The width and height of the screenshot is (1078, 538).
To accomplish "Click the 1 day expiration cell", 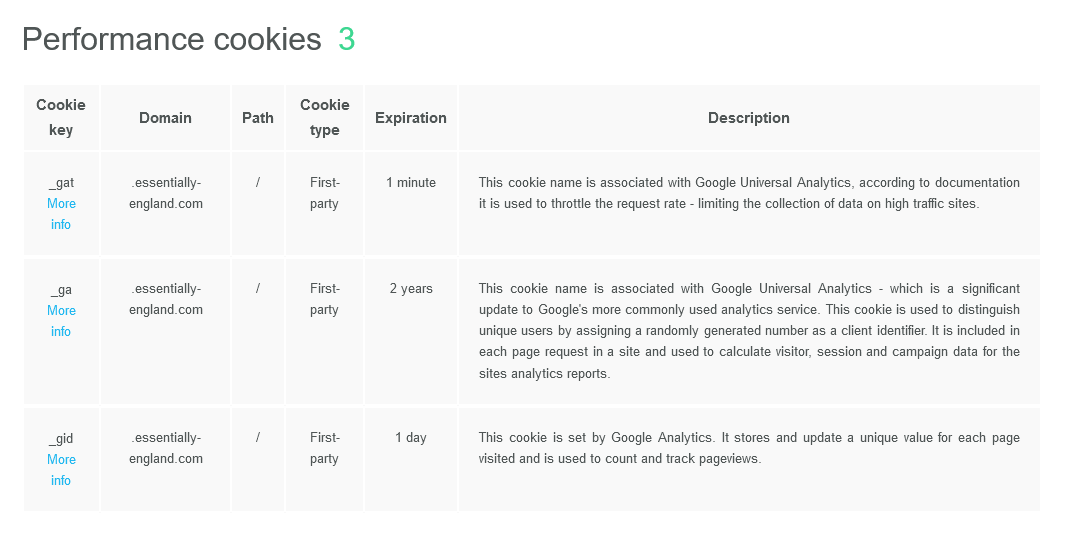I will click(411, 438).
